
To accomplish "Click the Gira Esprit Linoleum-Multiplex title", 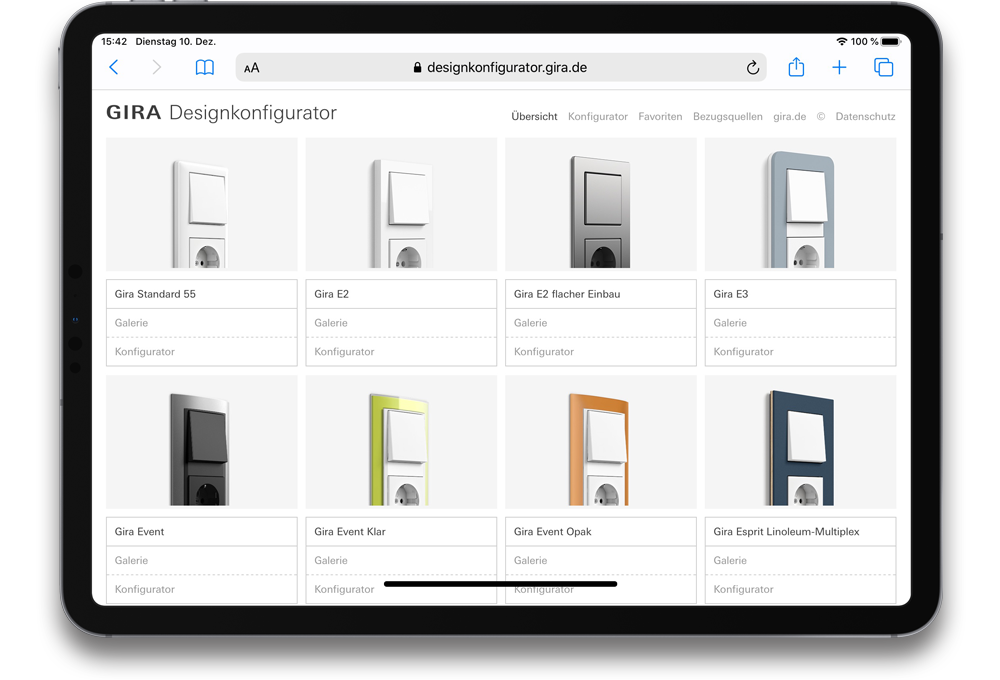I will 786,531.
